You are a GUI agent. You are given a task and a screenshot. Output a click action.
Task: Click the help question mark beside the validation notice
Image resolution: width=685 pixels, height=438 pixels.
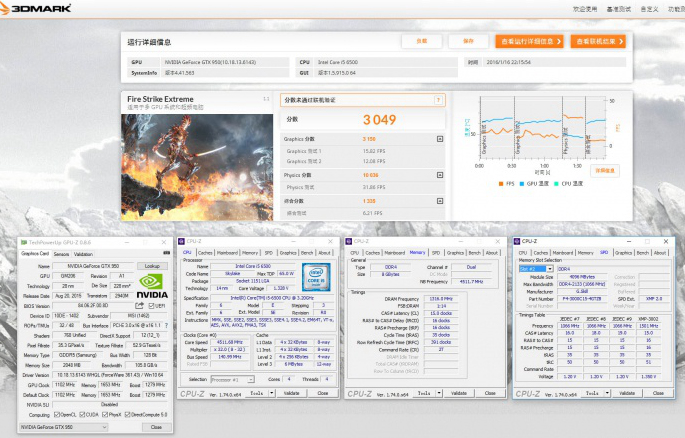pos(438,100)
